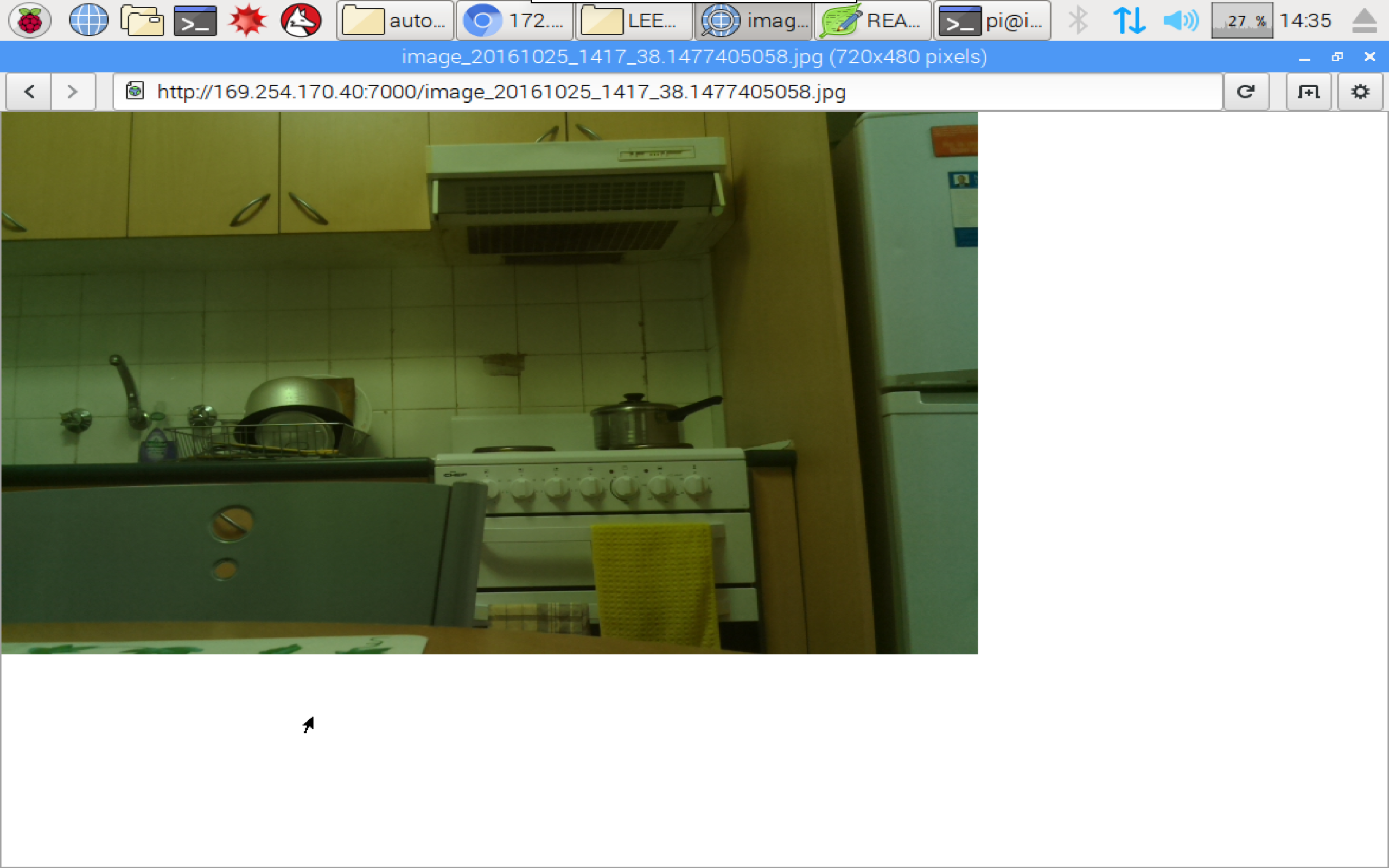Launch Mathematica from the taskbar

(x=247, y=20)
